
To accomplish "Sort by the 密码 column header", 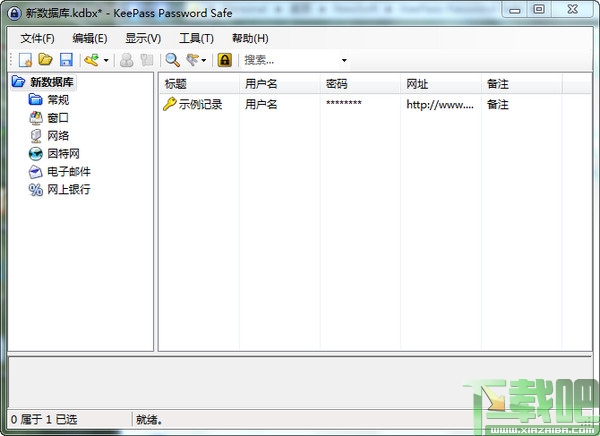I will pos(360,84).
